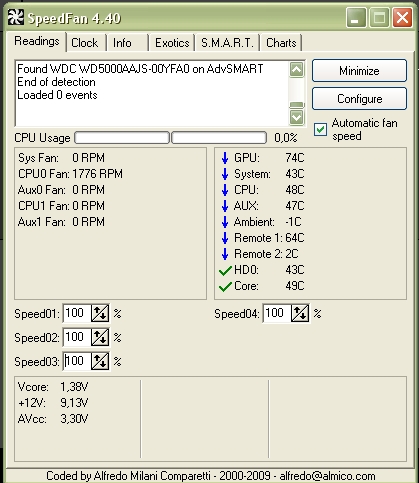Click the blue arrow next to Ambient
Viewport: 419px width, 483px height.
tap(225, 222)
